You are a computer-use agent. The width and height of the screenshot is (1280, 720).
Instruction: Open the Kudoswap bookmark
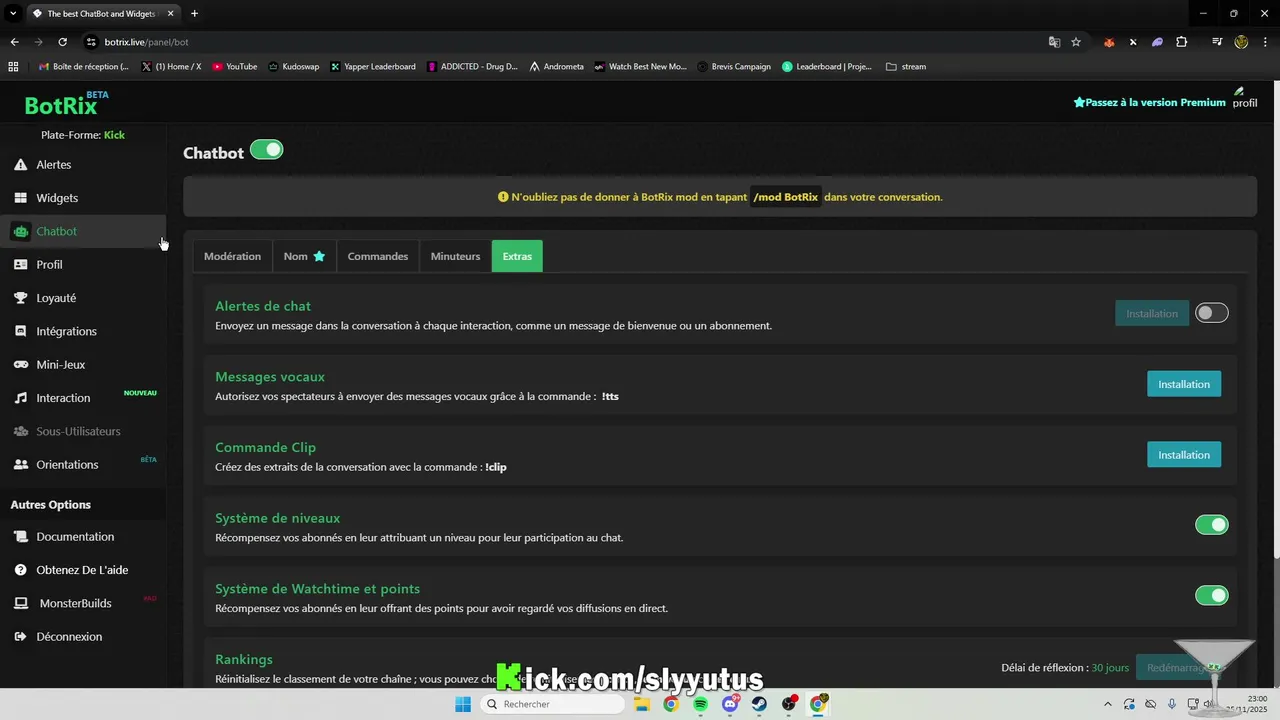pyautogui.click(x=293, y=67)
